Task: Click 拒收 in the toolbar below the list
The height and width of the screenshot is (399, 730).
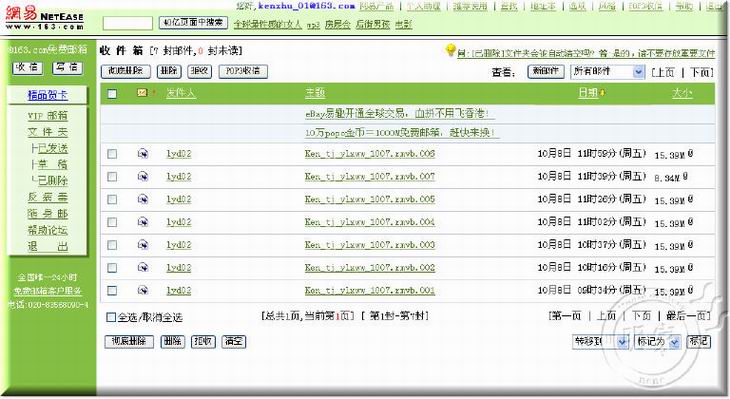Action: point(203,341)
